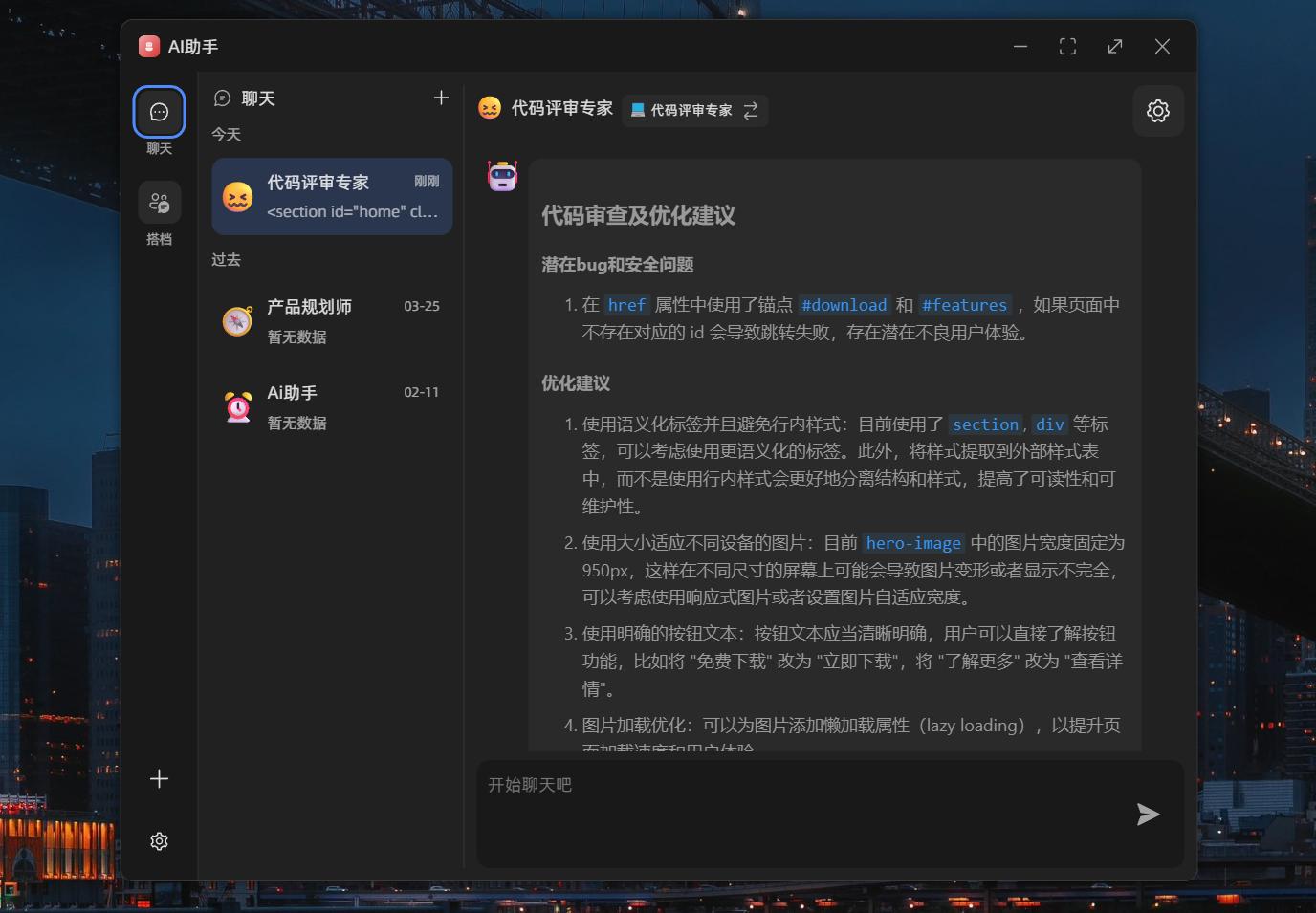The height and width of the screenshot is (913, 1316).
Task: Open chat settings gear in top right
Action: tap(1157, 111)
